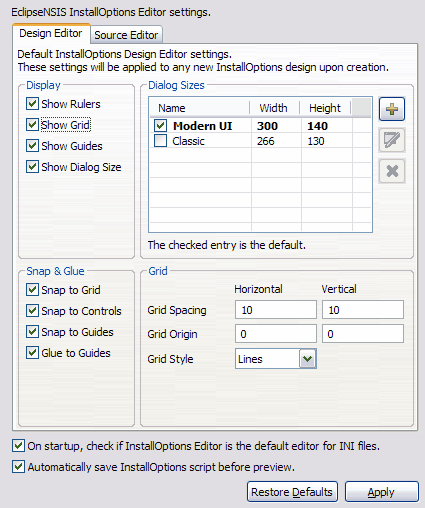Toggle automatic save before preview

(18, 467)
